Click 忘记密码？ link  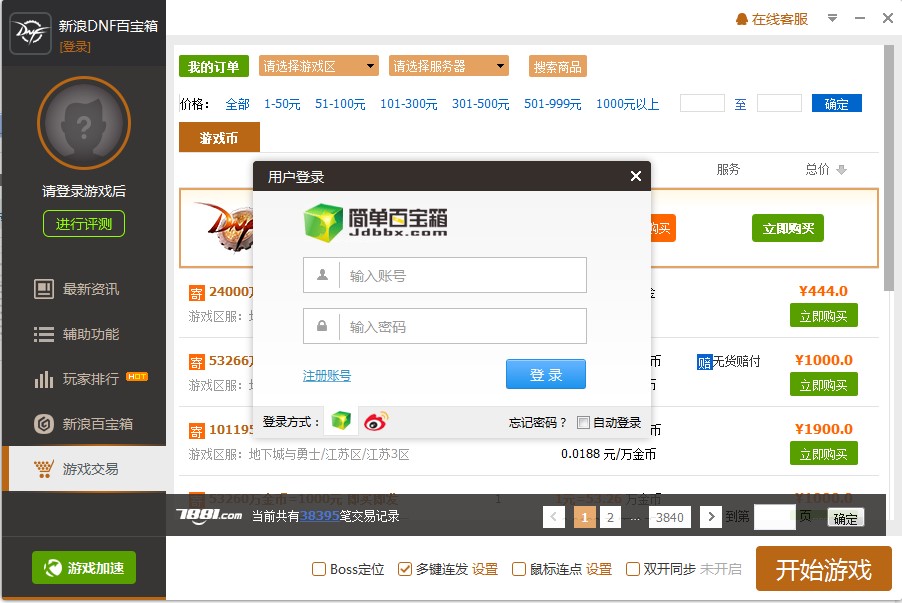tap(538, 423)
